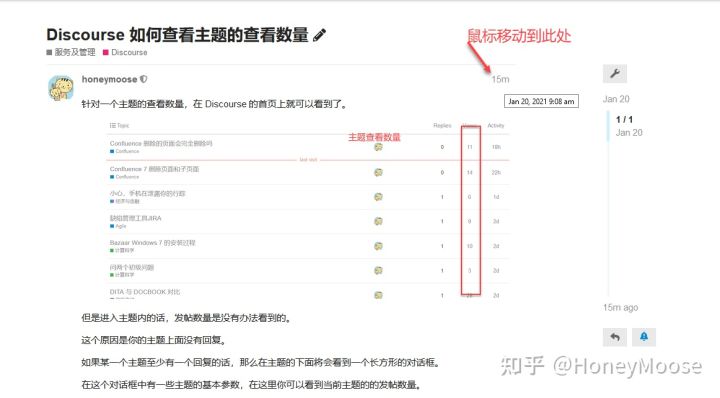Click the 15m post timestamp
Screen dimensions: 720x398
point(500,79)
